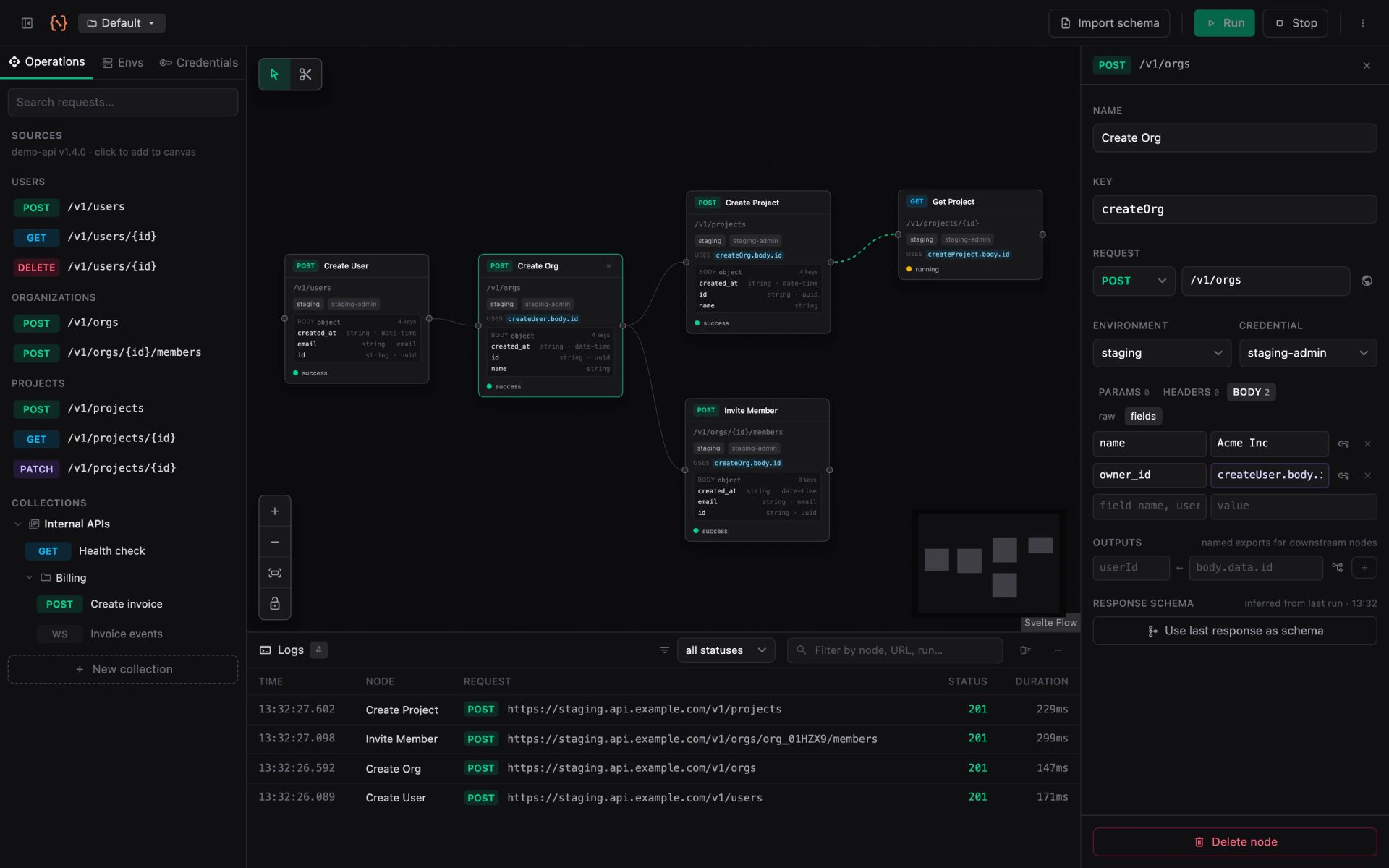
Task: Switch to the Credentials tab
Action: (x=199, y=63)
